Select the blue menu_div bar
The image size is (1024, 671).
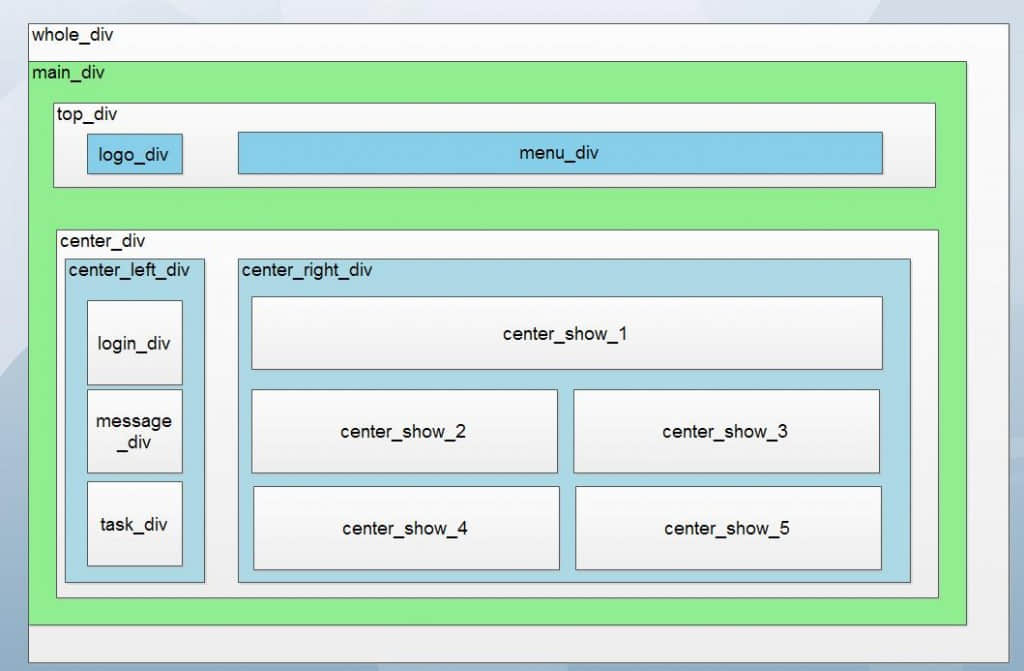[559, 153]
